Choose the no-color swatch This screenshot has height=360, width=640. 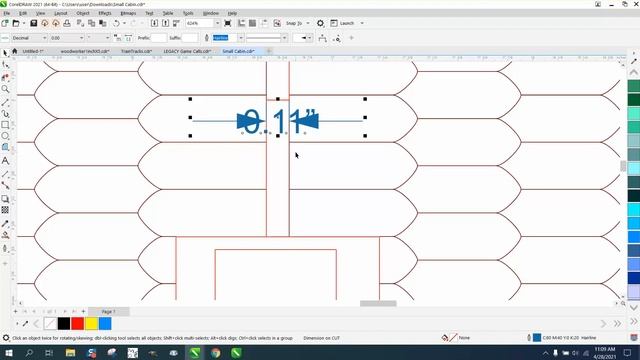(50, 324)
